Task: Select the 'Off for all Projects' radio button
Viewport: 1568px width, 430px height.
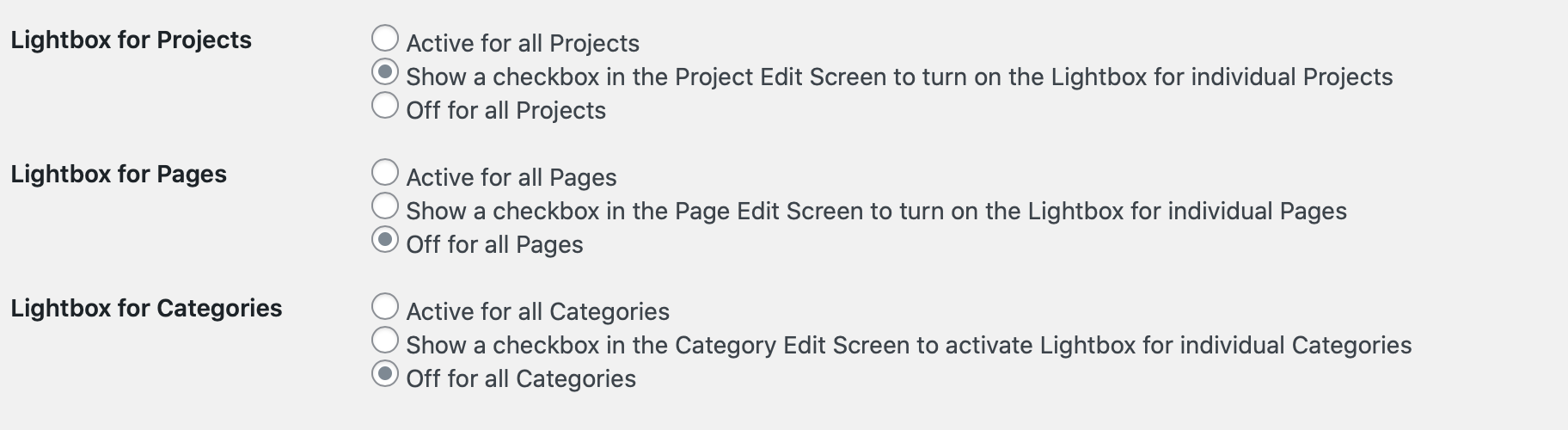Action: click(385, 106)
